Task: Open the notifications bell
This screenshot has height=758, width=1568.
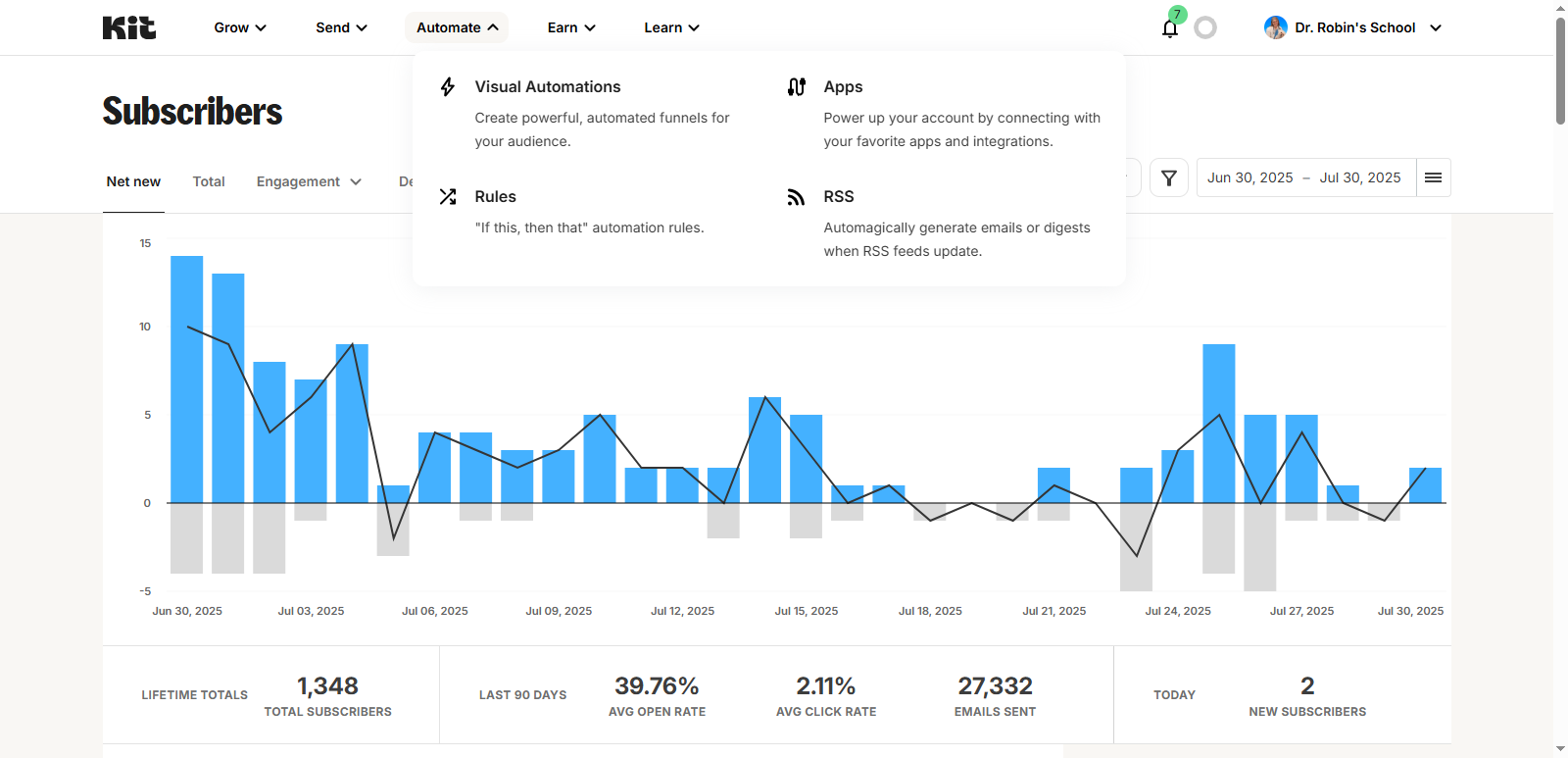Action: click(1169, 28)
